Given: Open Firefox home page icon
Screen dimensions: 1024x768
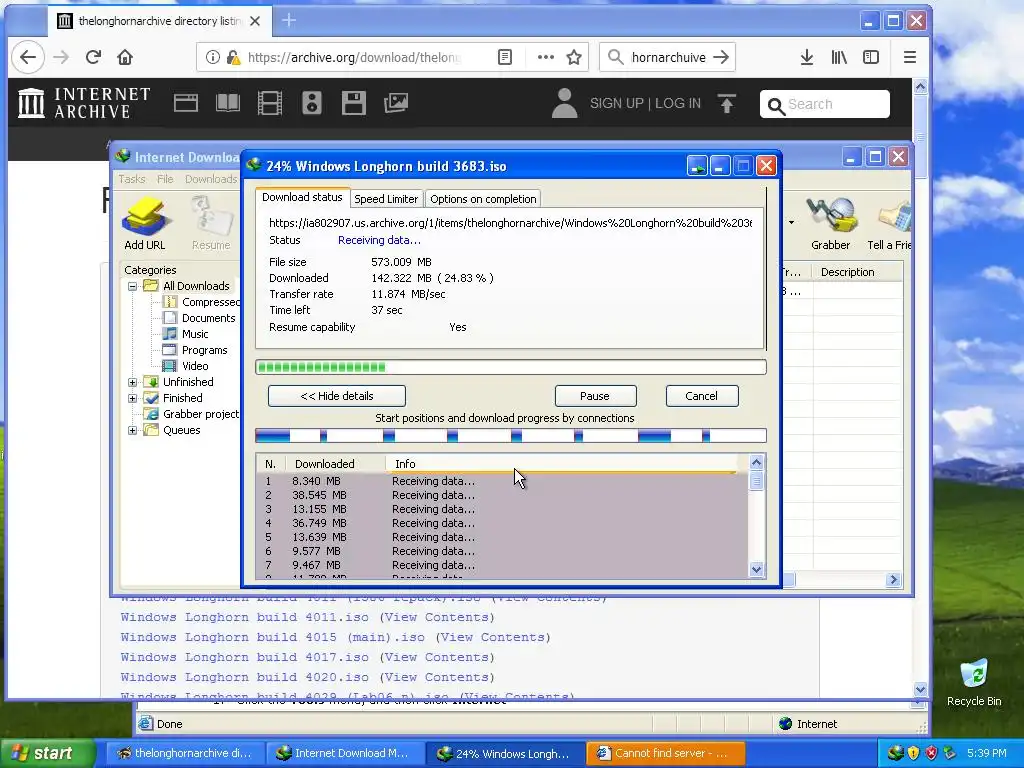Looking at the screenshot, I should [125, 57].
